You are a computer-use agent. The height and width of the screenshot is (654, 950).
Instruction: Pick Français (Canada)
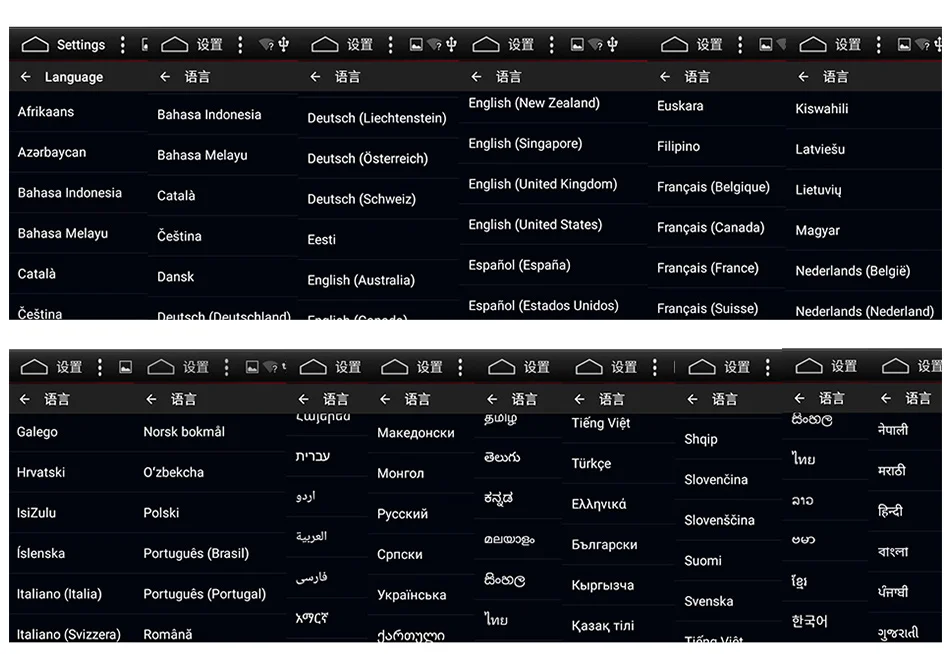click(x=711, y=227)
